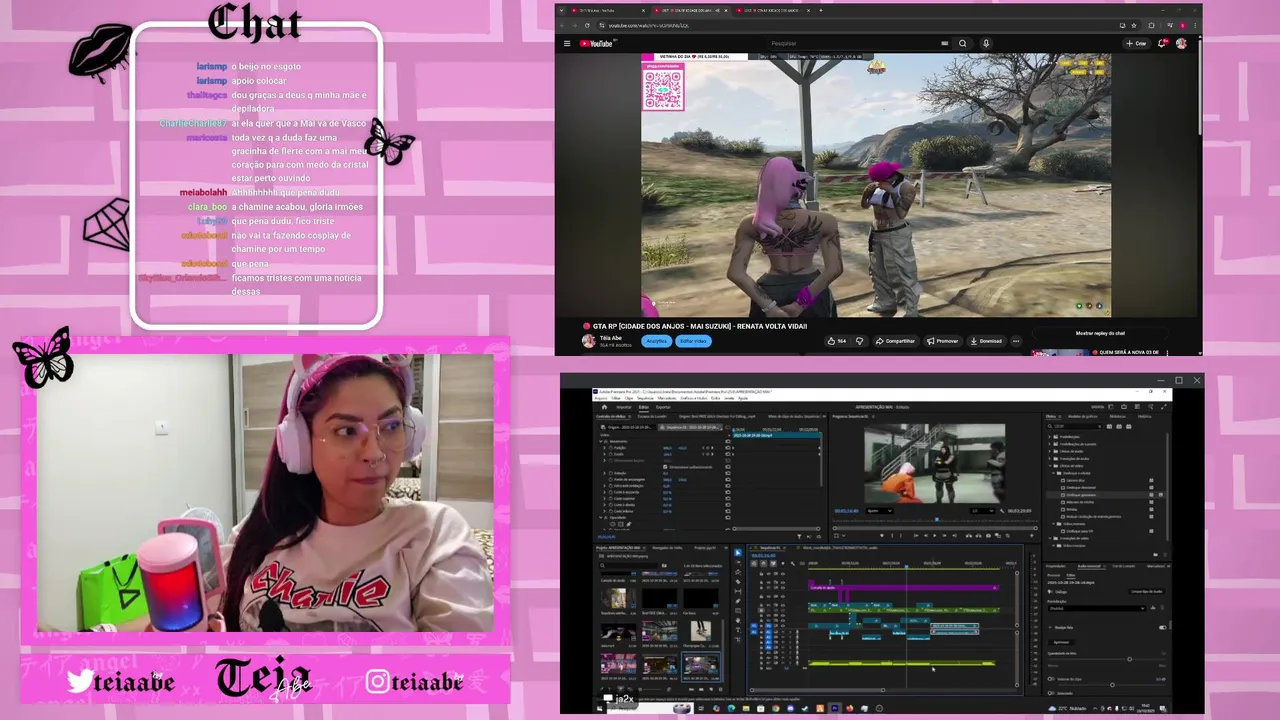Collapse Efeitos de vídeo folder
The image size is (1280, 720).
[1050, 466]
